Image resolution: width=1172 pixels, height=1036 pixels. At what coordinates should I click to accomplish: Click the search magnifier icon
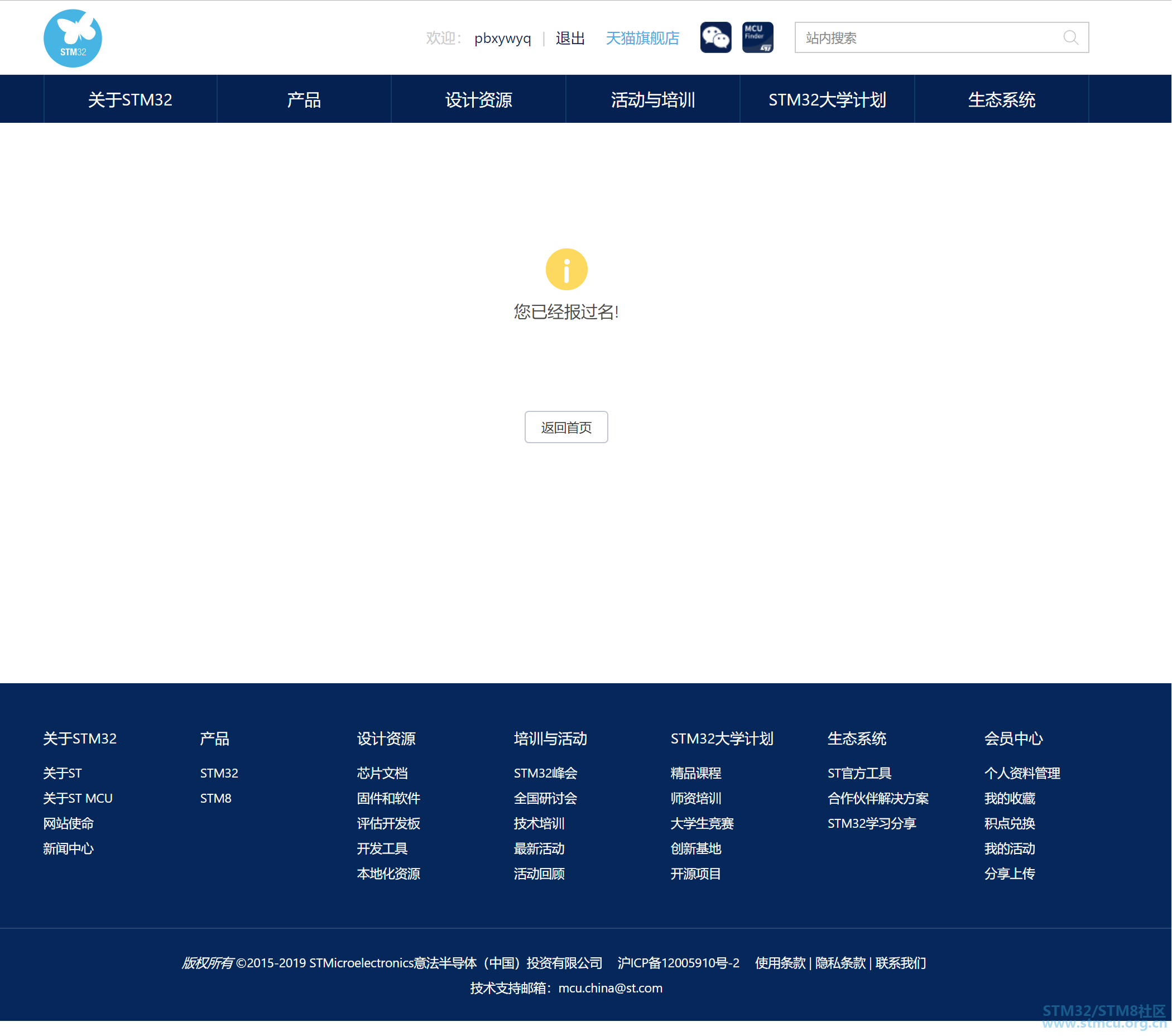point(1070,37)
